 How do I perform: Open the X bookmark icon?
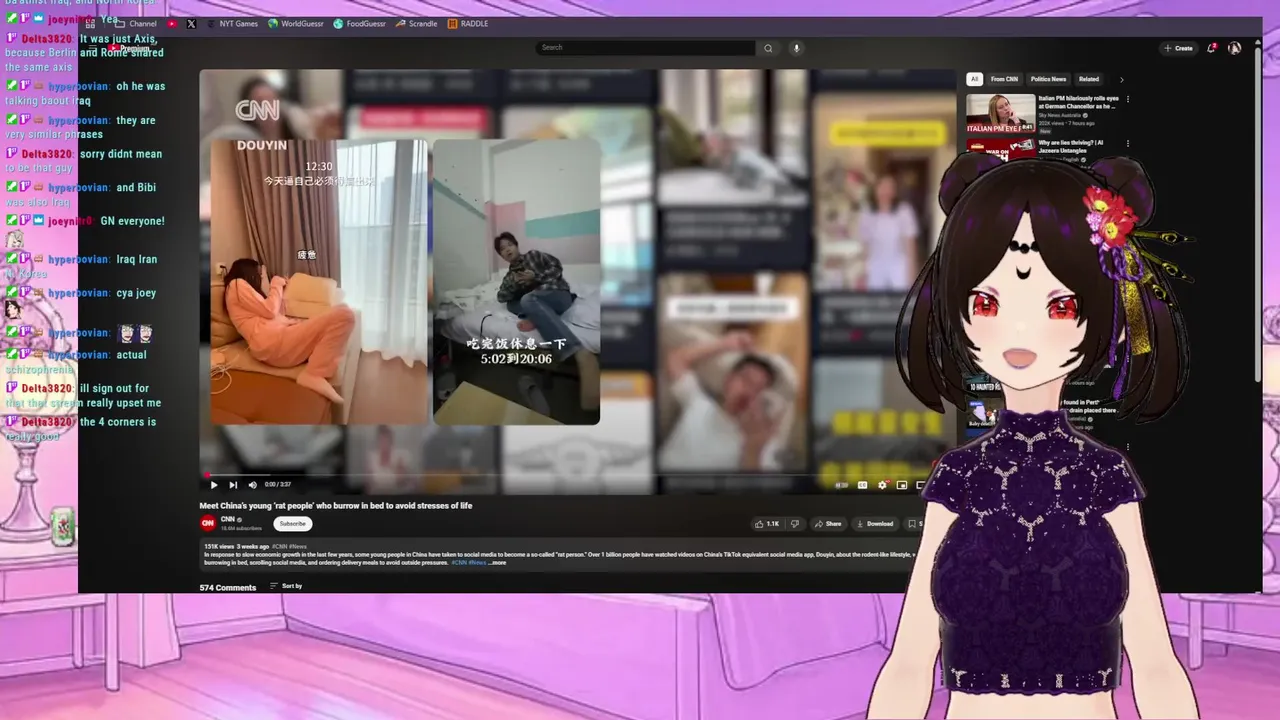[x=191, y=23]
